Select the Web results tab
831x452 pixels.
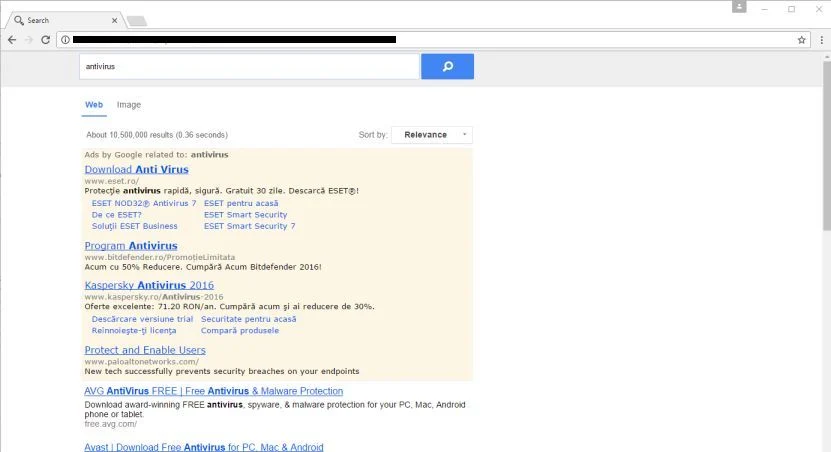(94, 104)
